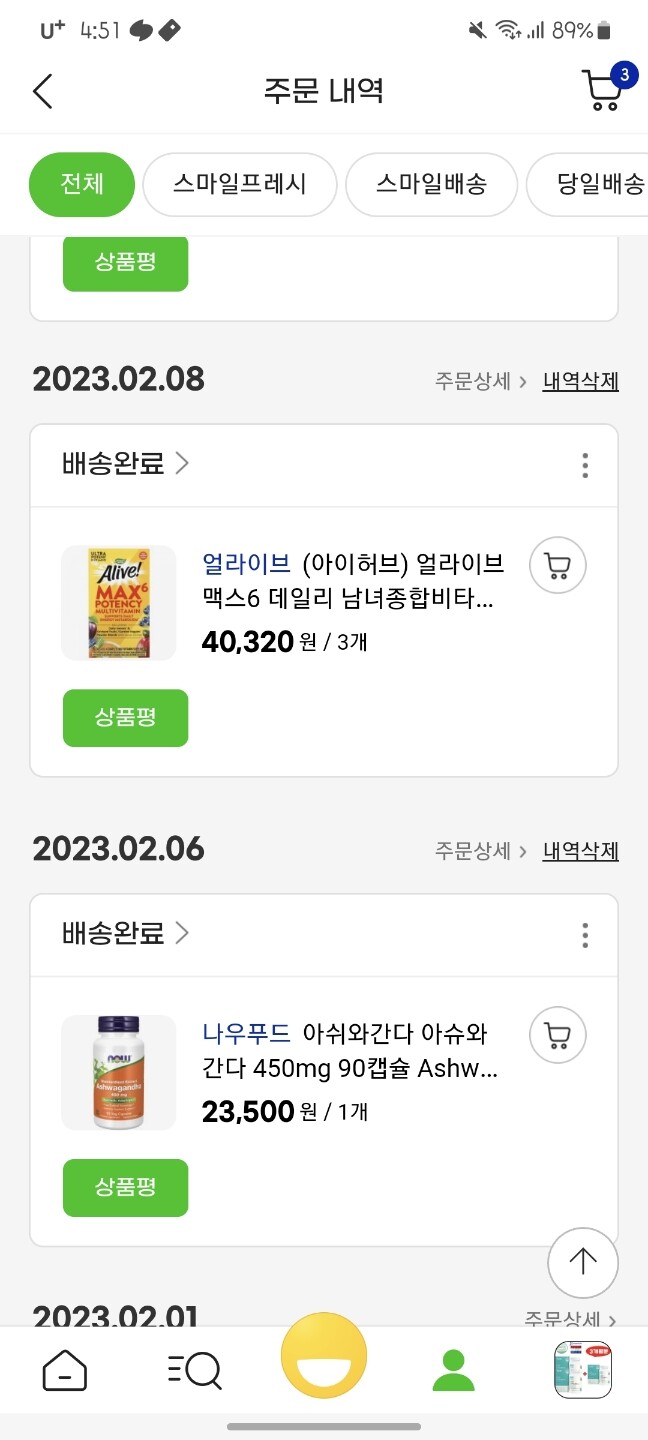Tap 내역삭제 for the 2023.02.06 order
The image size is (648, 1440).
[x=580, y=851]
